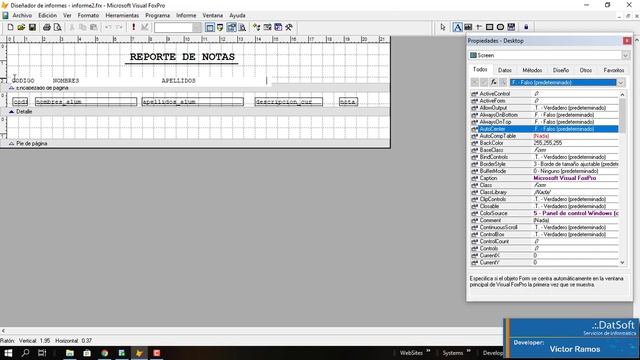Open File Explorer from the taskbar
This screenshot has height=360, width=640.
pyautogui.click(x=70, y=353)
